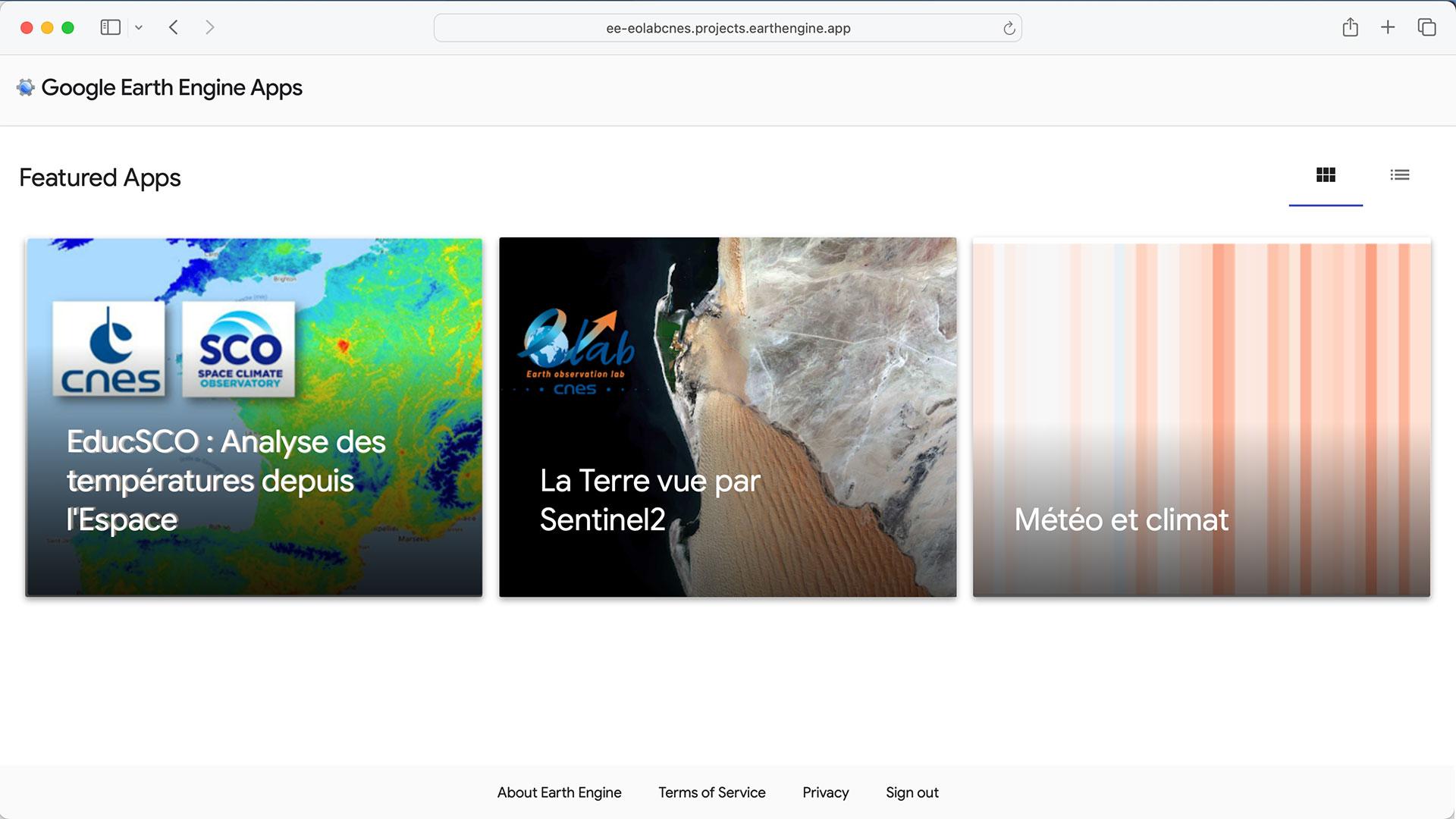The height and width of the screenshot is (819, 1456).
Task: Open the Safari share sheet
Action: point(1351,27)
